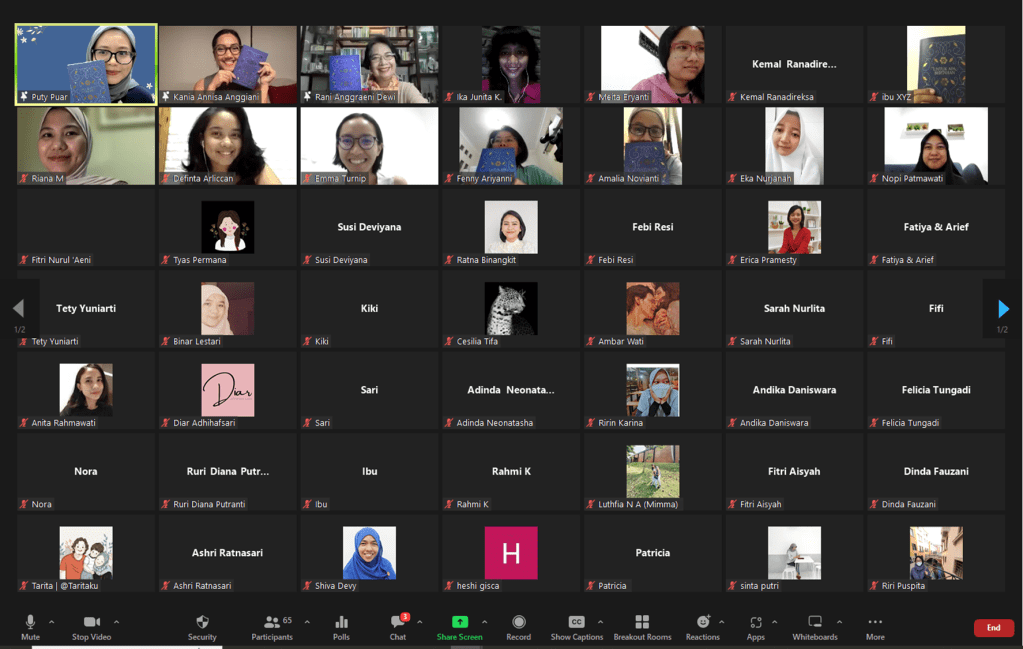This screenshot has height=649, width=1023.
Task: Open the Chat panel
Action: click(398, 627)
